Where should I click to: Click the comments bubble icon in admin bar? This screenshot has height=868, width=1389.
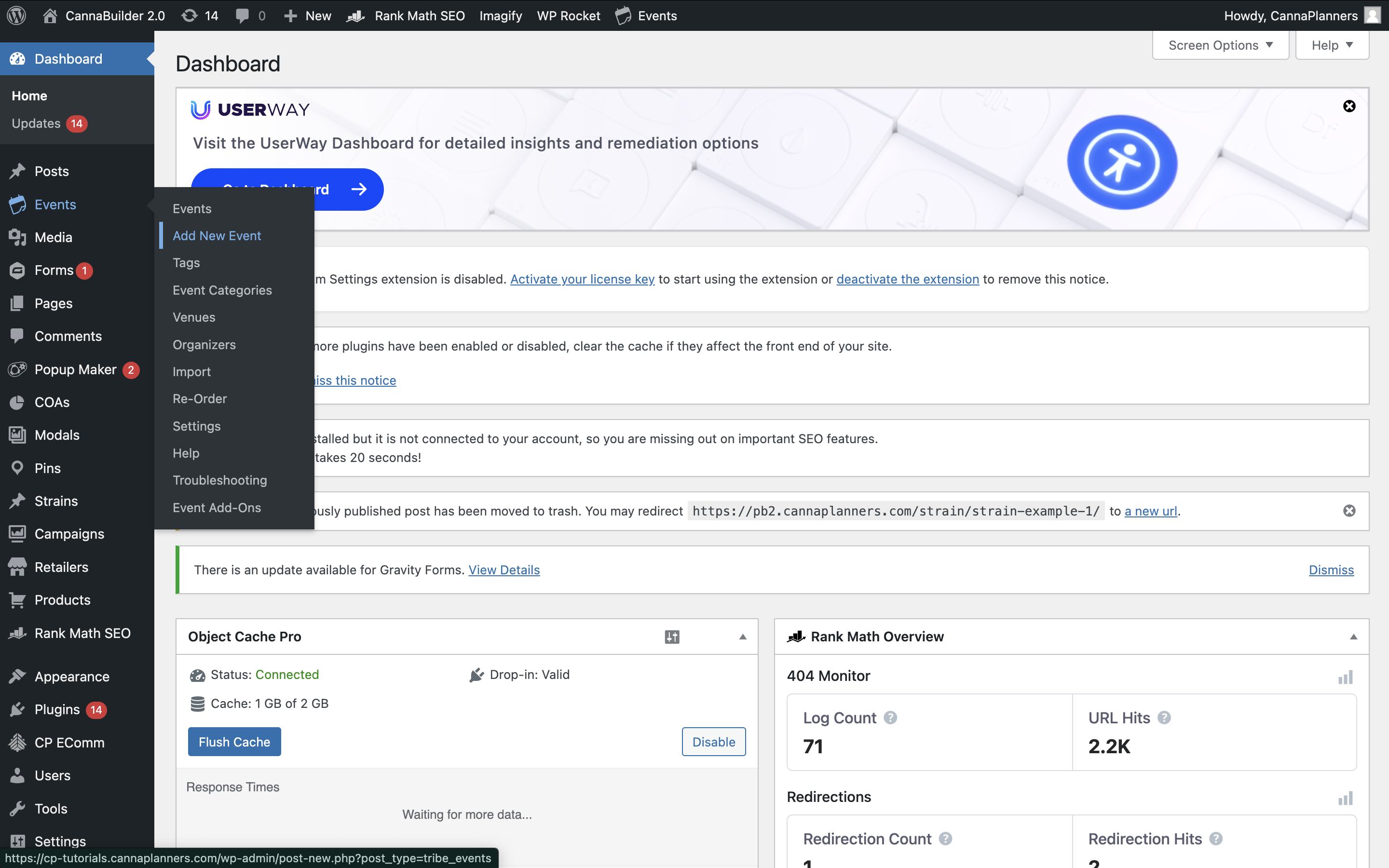click(x=242, y=15)
